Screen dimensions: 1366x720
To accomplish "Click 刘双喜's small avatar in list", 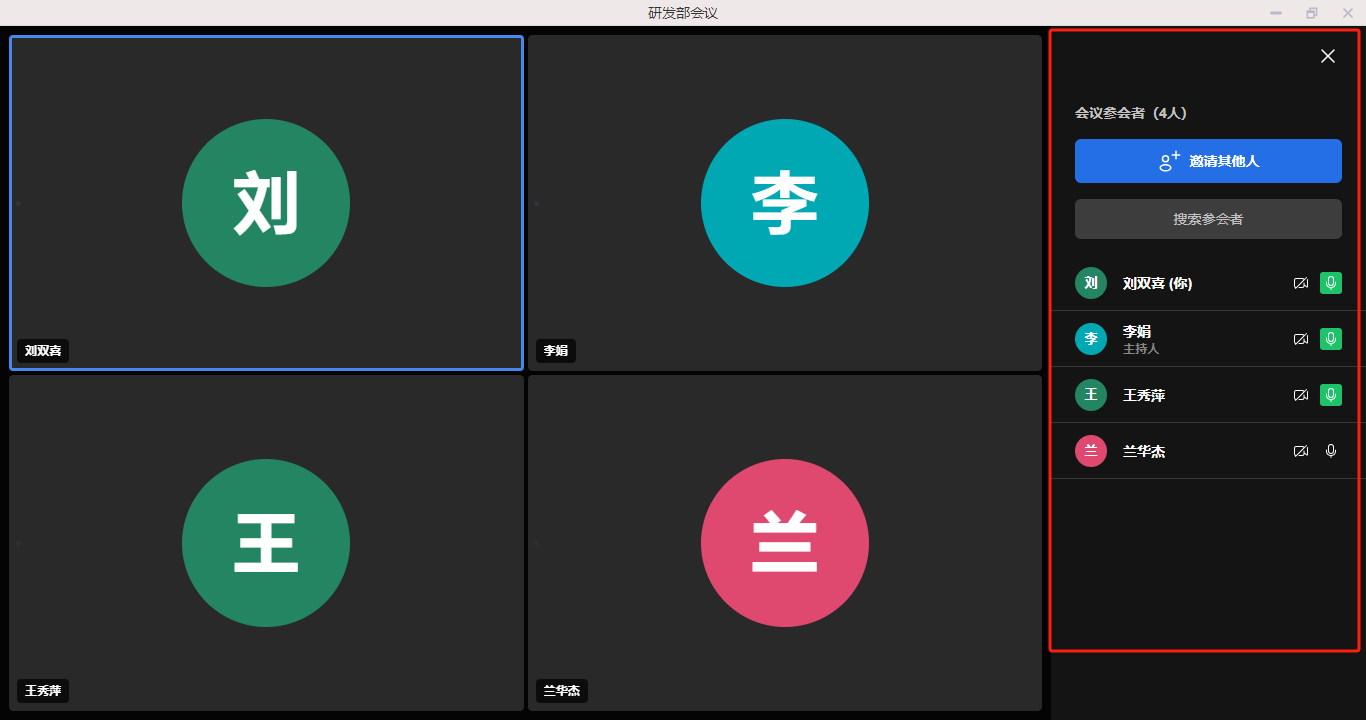I will pyautogui.click(x=1091, y=283).
